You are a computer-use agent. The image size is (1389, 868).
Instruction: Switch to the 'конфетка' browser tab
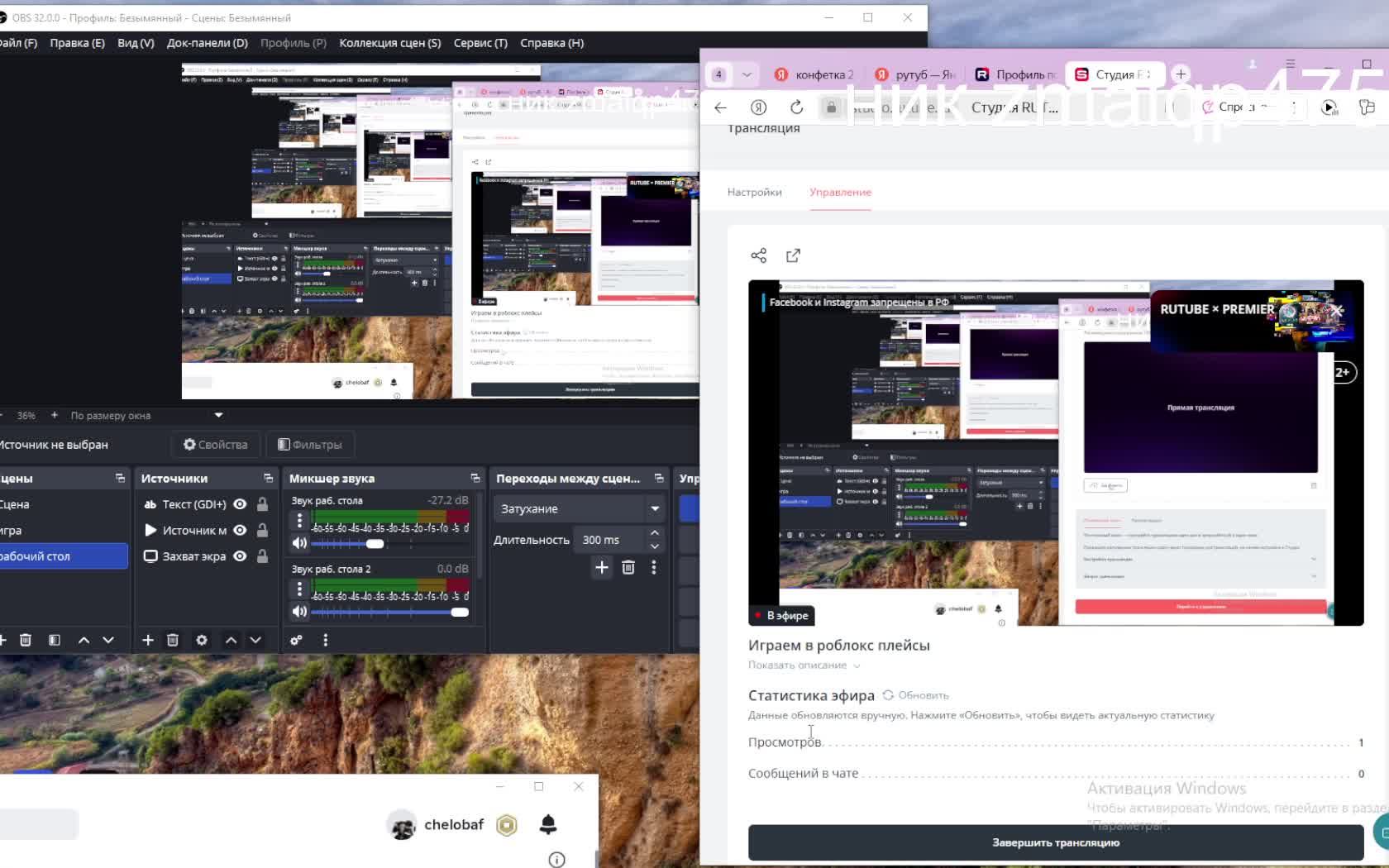[x=814, y=74]
